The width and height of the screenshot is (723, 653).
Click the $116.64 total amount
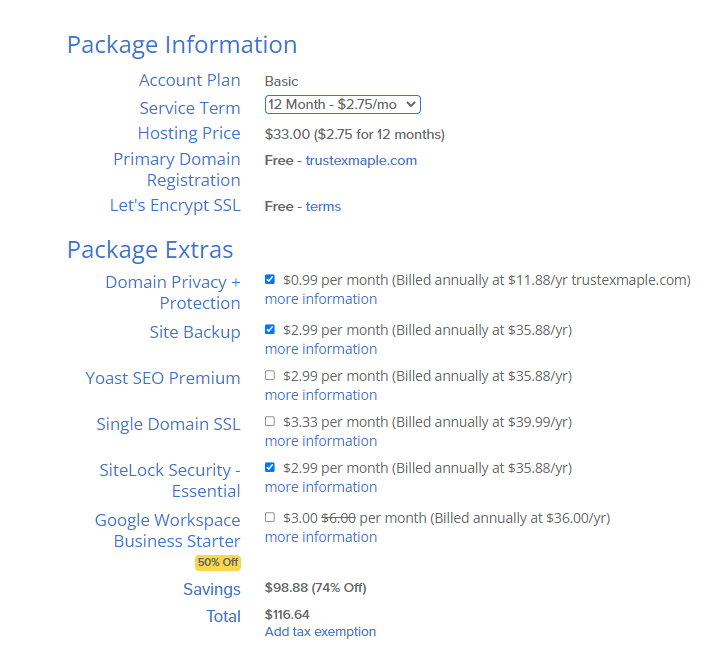coord(287,615)
